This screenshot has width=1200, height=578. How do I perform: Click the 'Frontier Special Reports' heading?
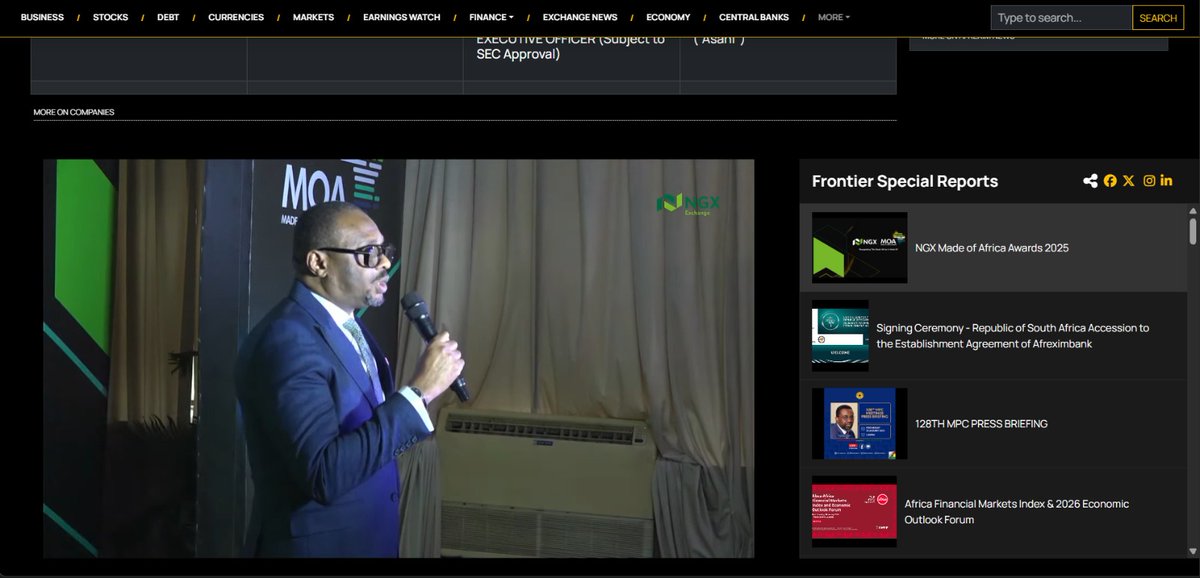click(x=905, y=181)
